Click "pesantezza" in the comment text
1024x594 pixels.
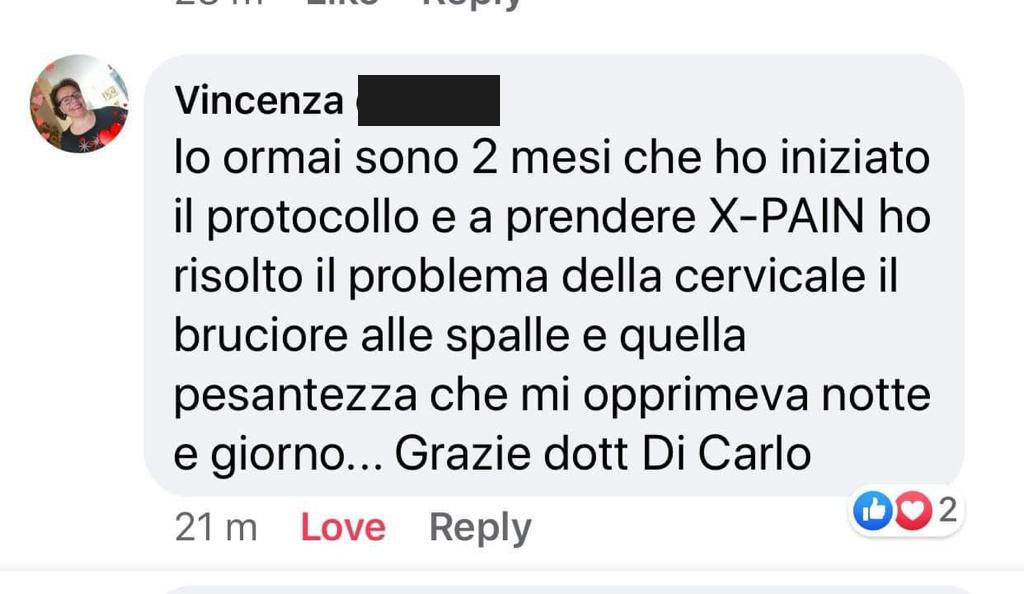pos(295,396)
